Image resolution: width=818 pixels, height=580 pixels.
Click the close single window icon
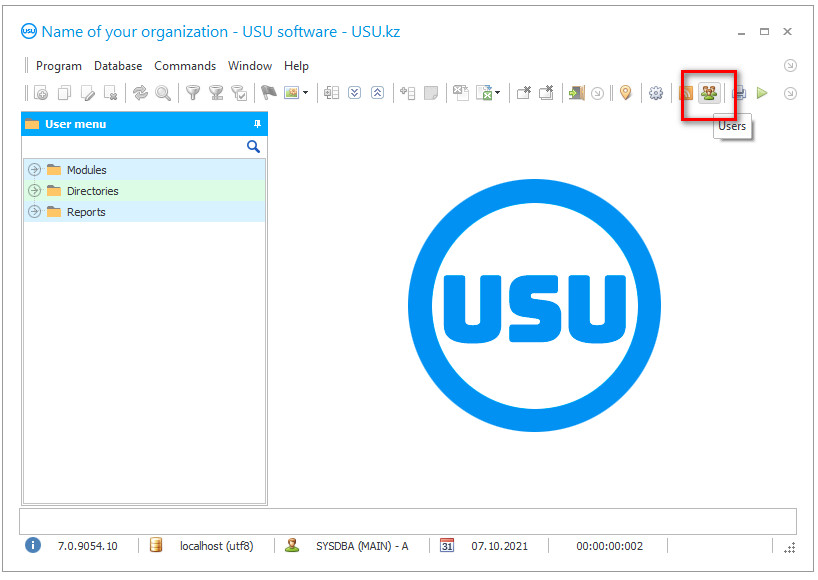point(523,93)
